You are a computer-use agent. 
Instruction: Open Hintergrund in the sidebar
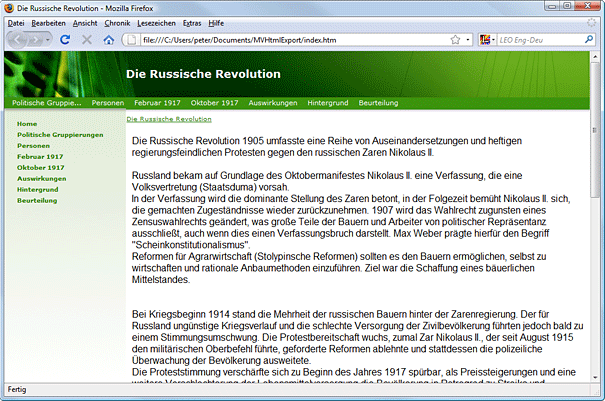pyautogui.click(x=37, y=190)
